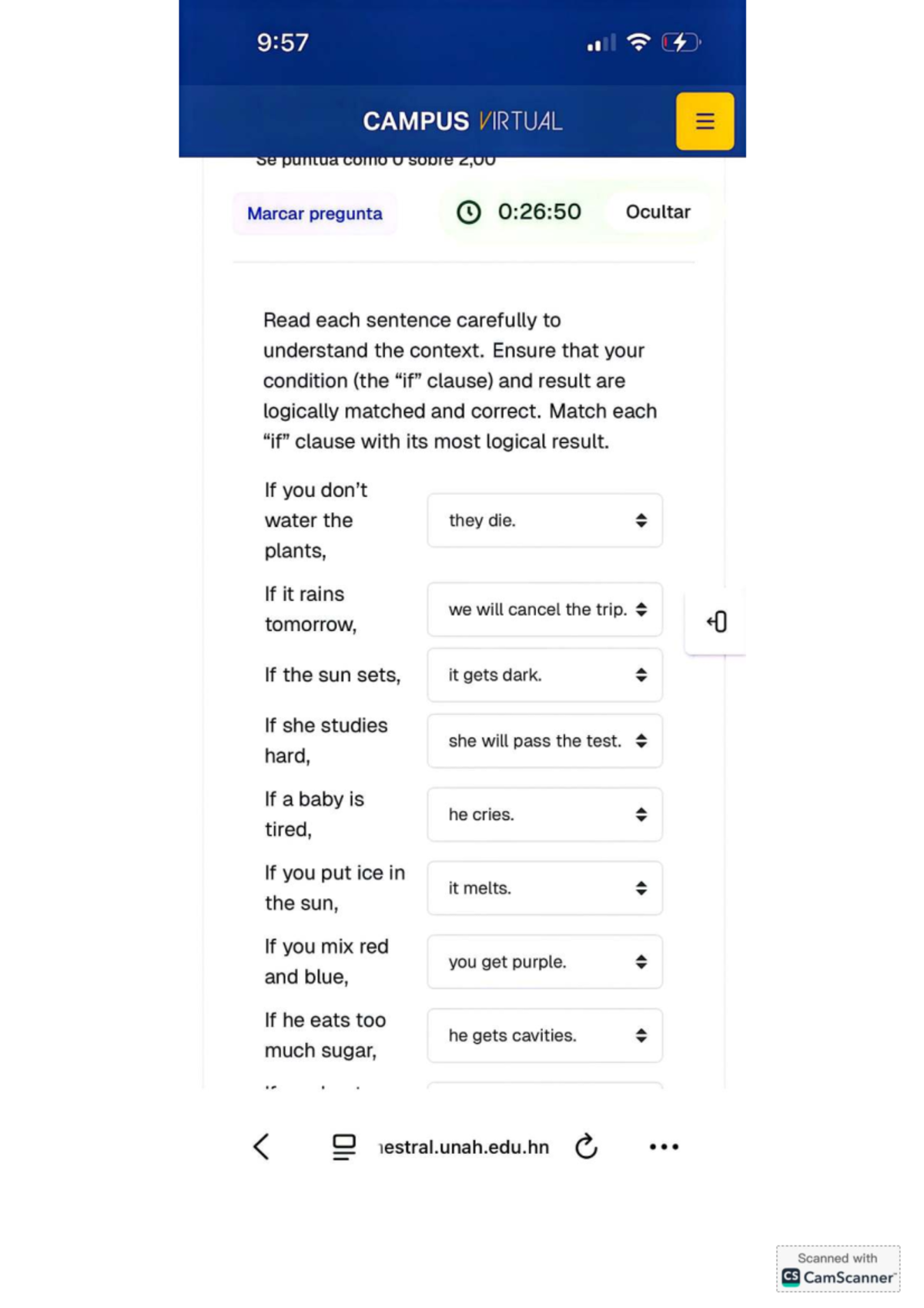This screenshot has height=1308, width=924.
Task: Open the 'they die.' answer dropdown
Action: tap(544, 521)
